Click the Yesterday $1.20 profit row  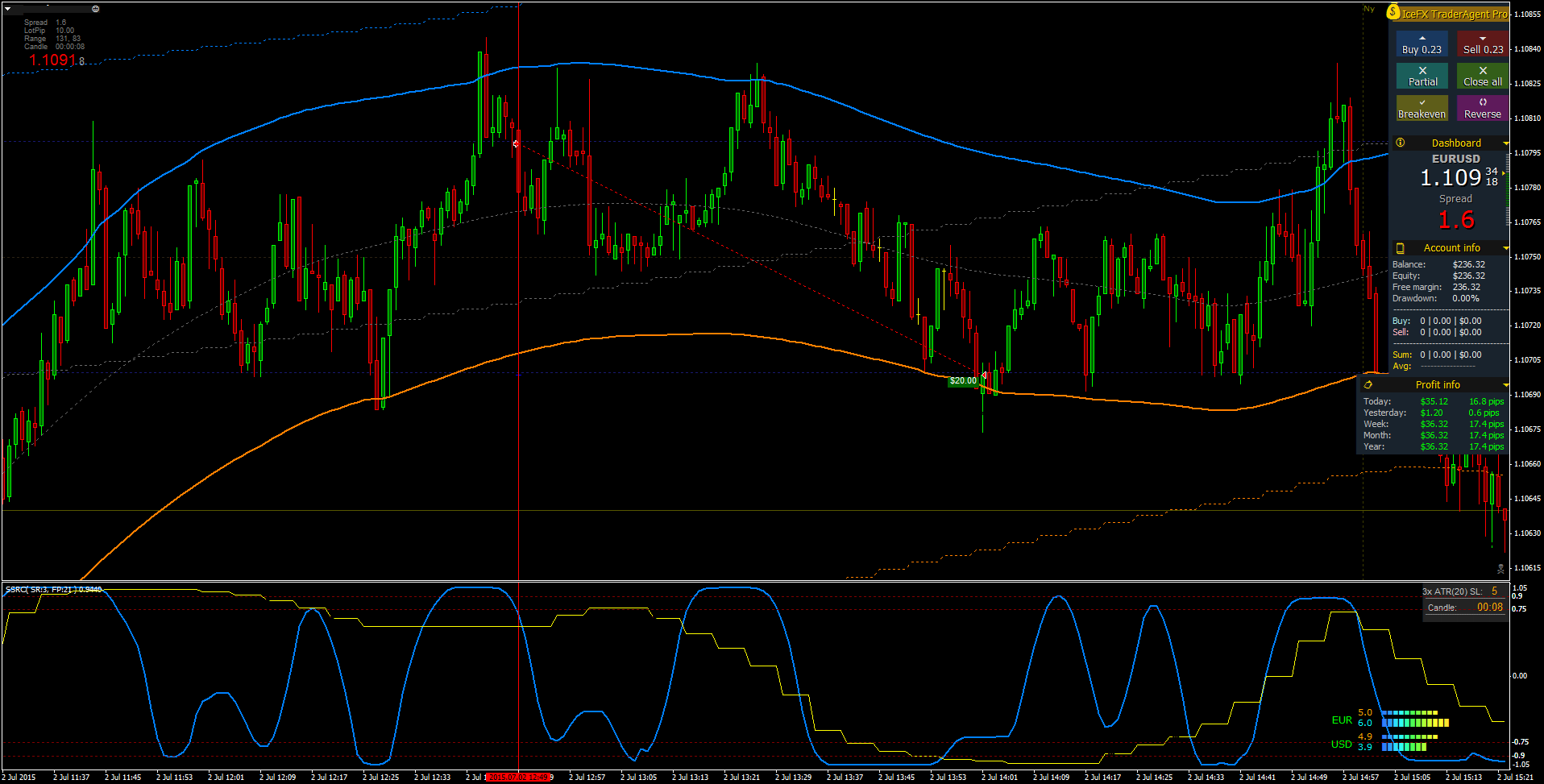[1431, 413]
